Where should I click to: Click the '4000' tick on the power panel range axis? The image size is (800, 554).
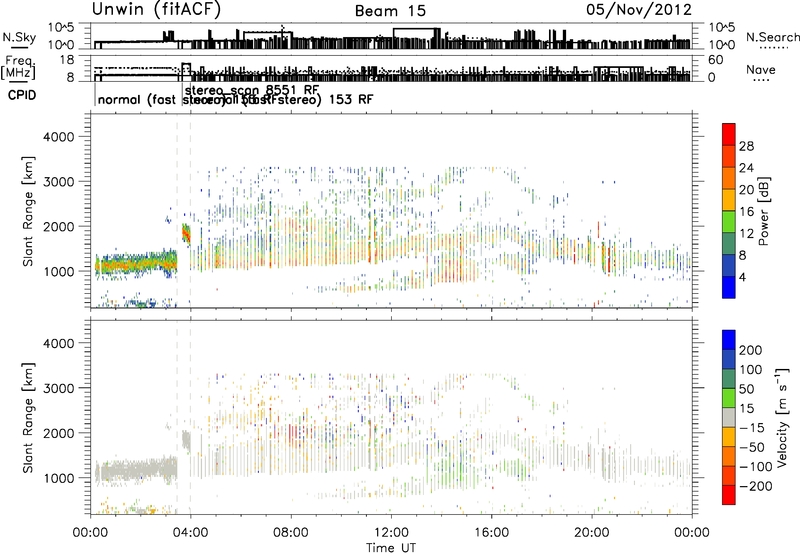pos(58,137)
